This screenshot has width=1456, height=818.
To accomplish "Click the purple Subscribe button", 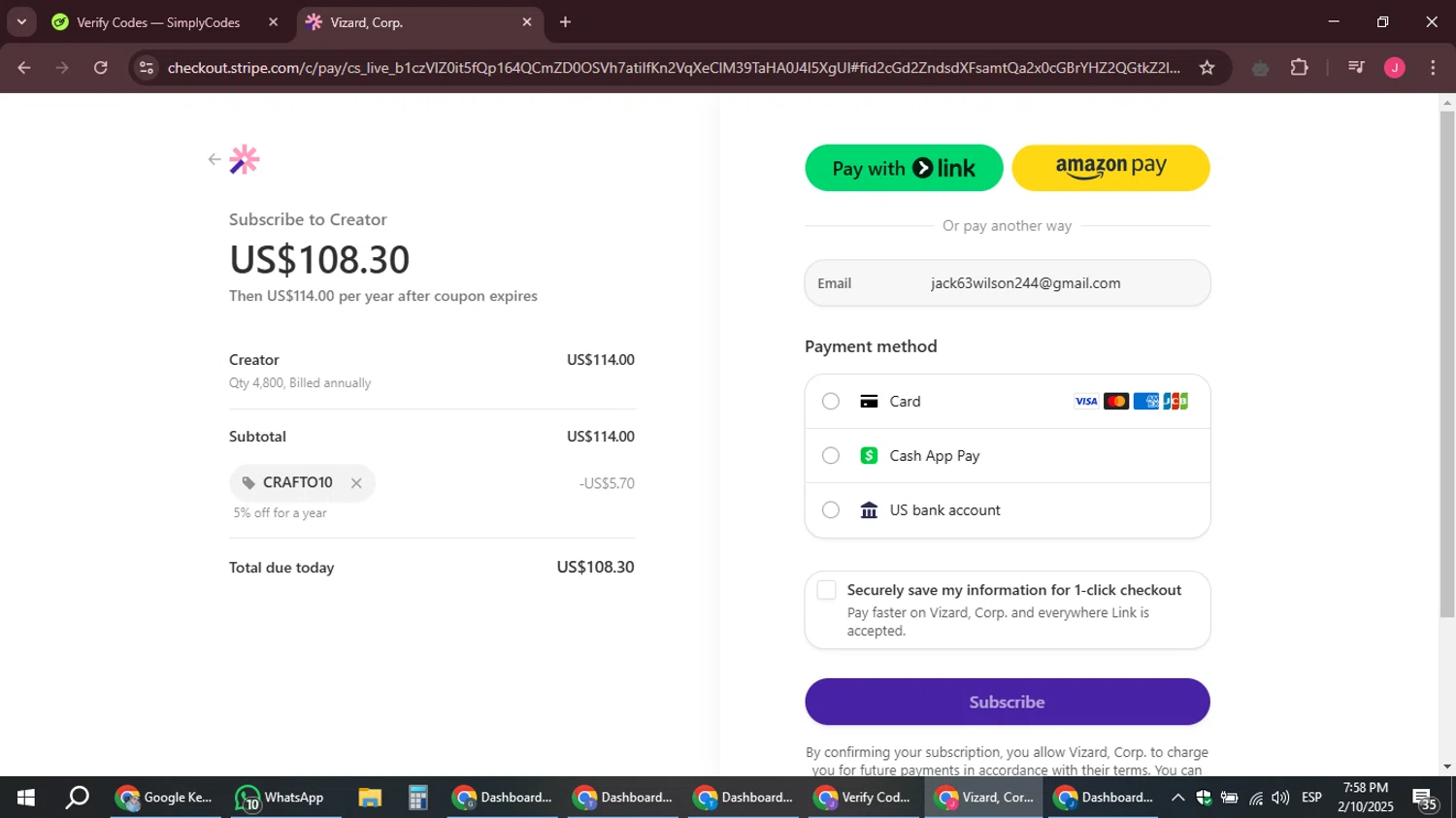I will tap(1008, 702).
